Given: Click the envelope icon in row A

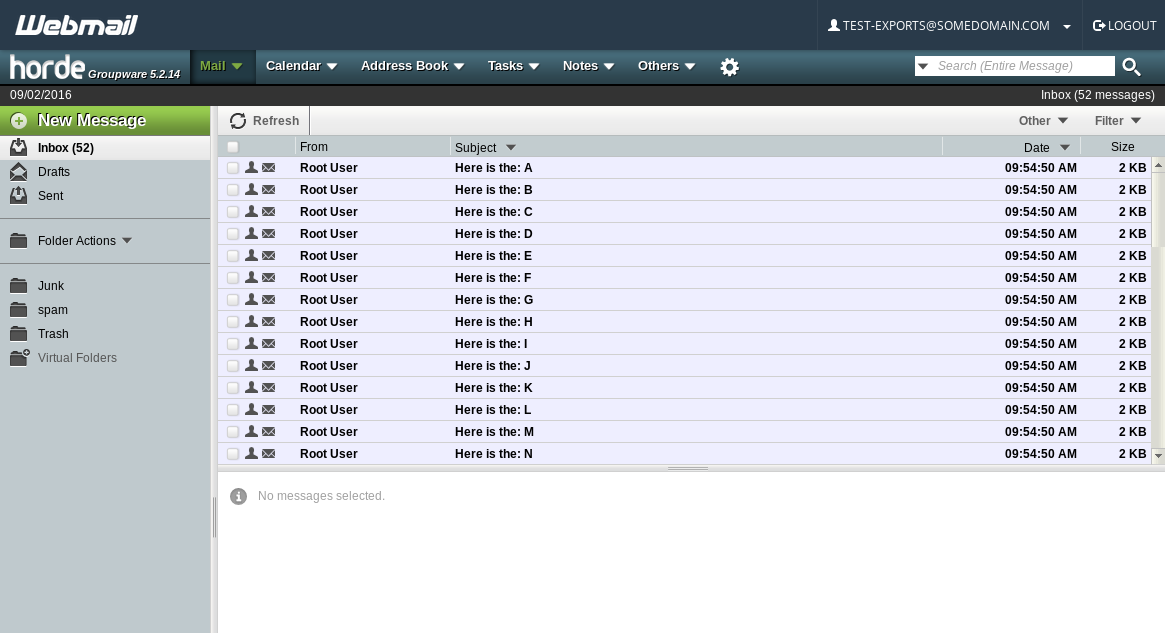Looking at the screenshot, I should 269,168.
